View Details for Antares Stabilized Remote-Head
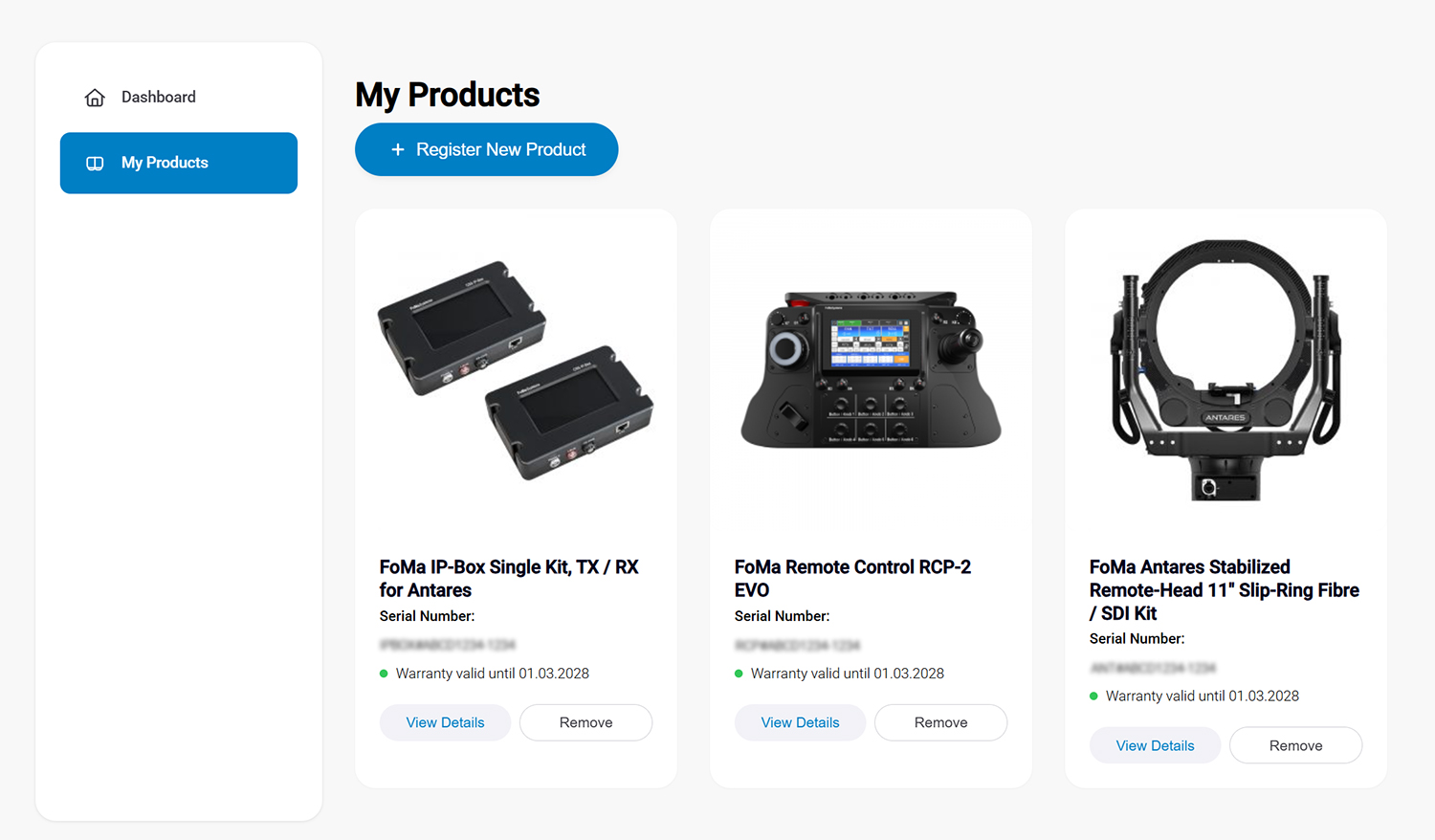 (x=1155, y=745)
